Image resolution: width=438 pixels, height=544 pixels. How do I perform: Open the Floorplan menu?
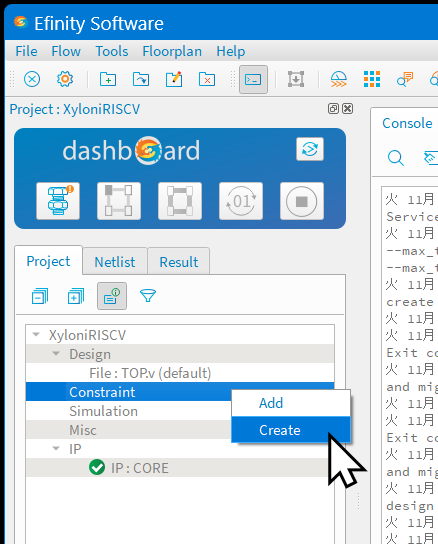[172, 51]
